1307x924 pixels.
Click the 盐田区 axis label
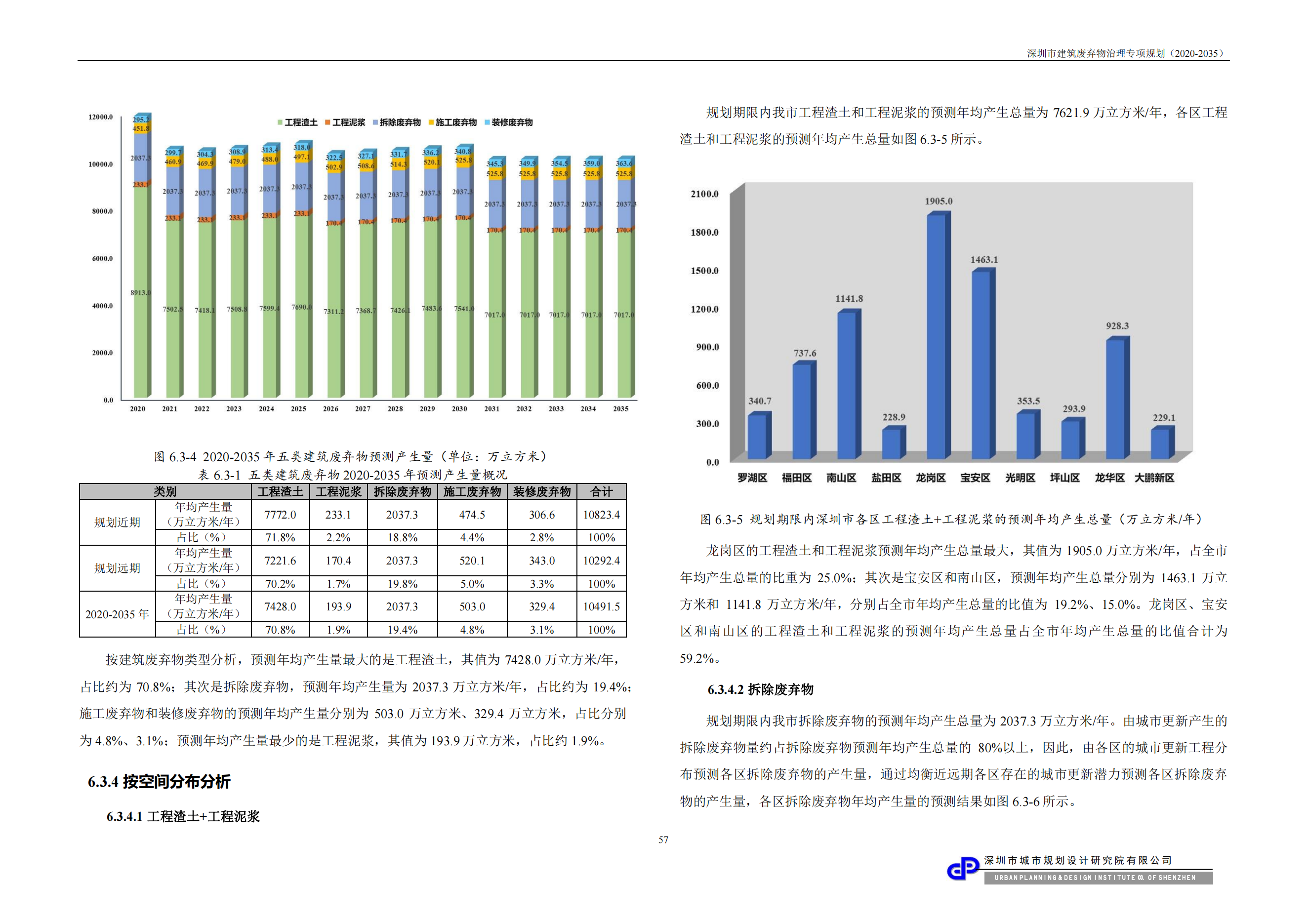pos(886,478)
